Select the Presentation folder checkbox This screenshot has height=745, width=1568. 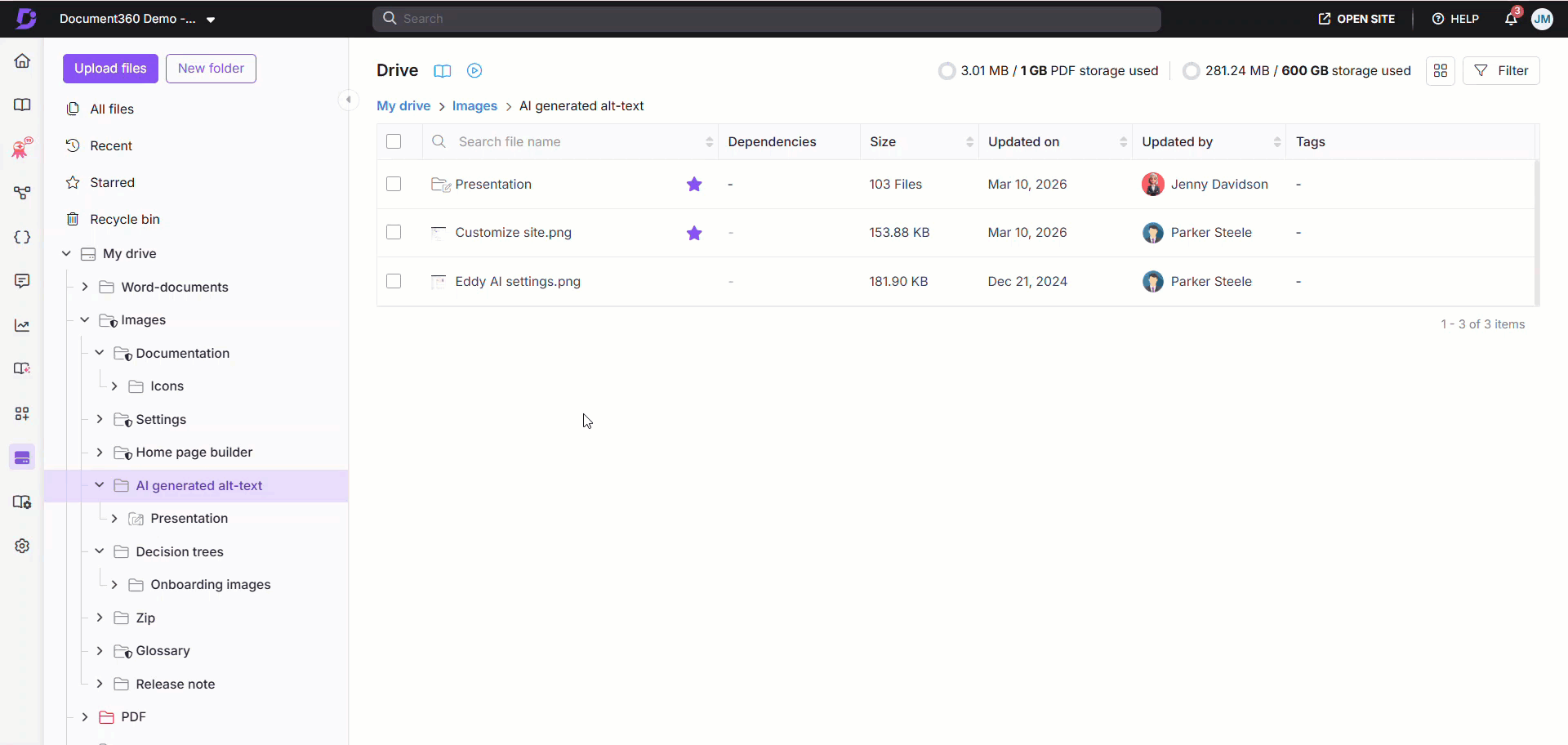click(394, 184)
